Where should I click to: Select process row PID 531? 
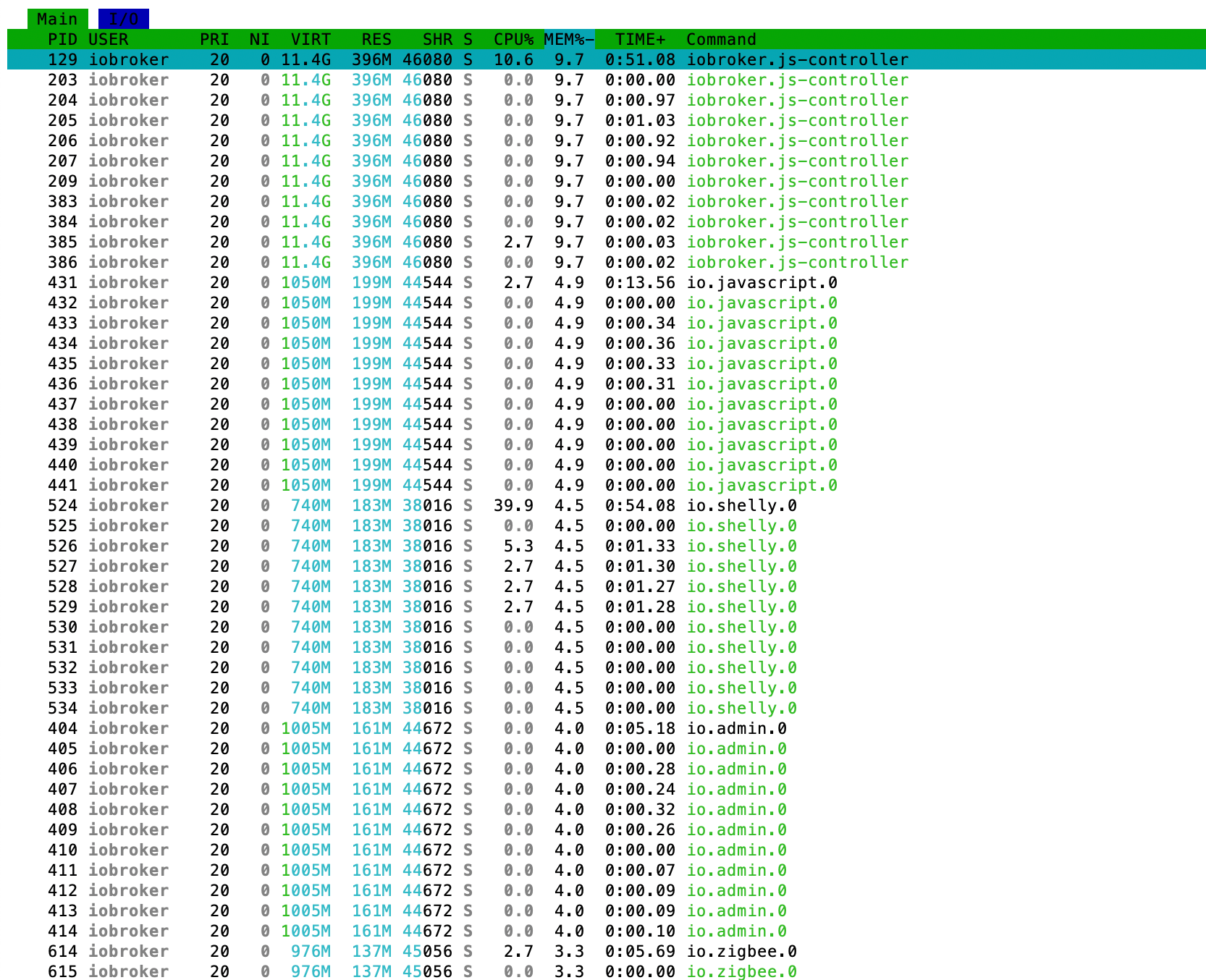point(607,647)
